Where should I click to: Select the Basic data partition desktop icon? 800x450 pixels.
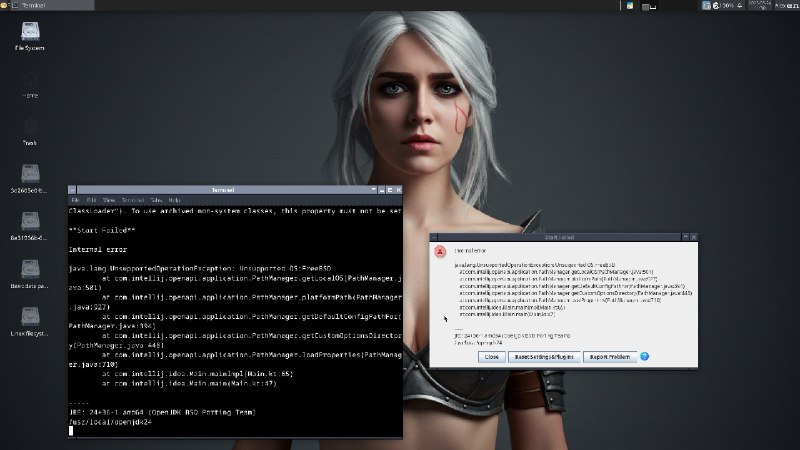(x=30, y=274)
